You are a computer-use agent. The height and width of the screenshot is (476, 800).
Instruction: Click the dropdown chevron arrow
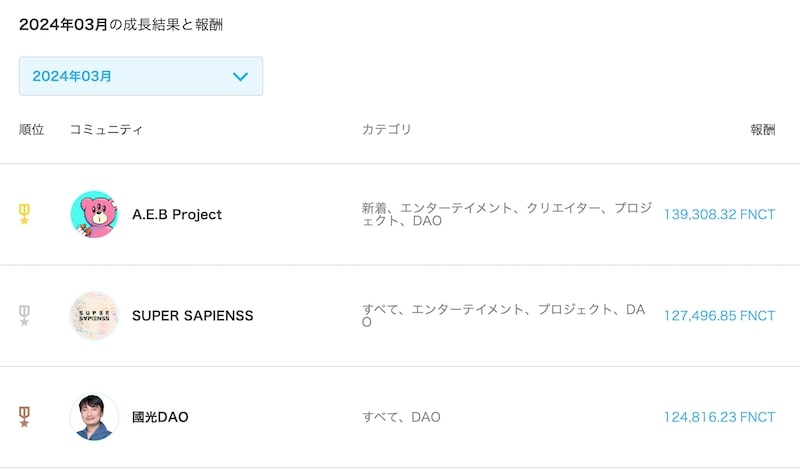point(240,77)
